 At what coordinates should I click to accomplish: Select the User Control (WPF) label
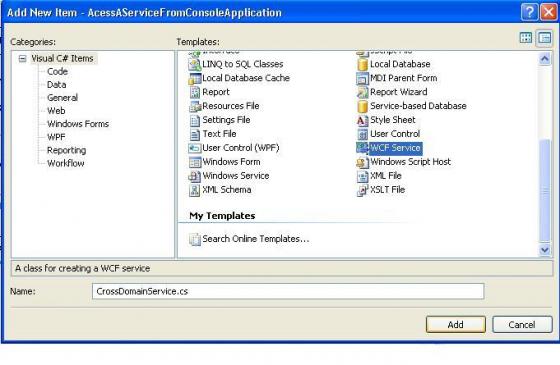click(x=241, y=148)
